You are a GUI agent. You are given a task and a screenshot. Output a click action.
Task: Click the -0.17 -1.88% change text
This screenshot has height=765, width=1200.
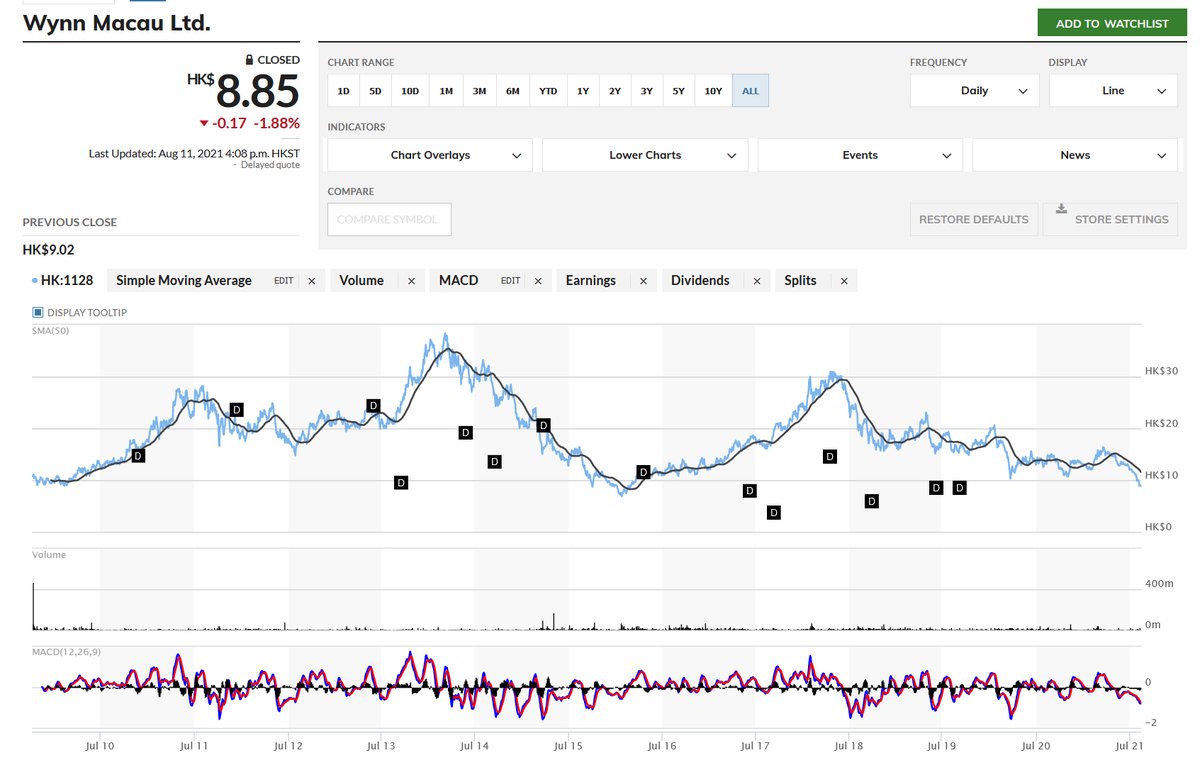249,123
